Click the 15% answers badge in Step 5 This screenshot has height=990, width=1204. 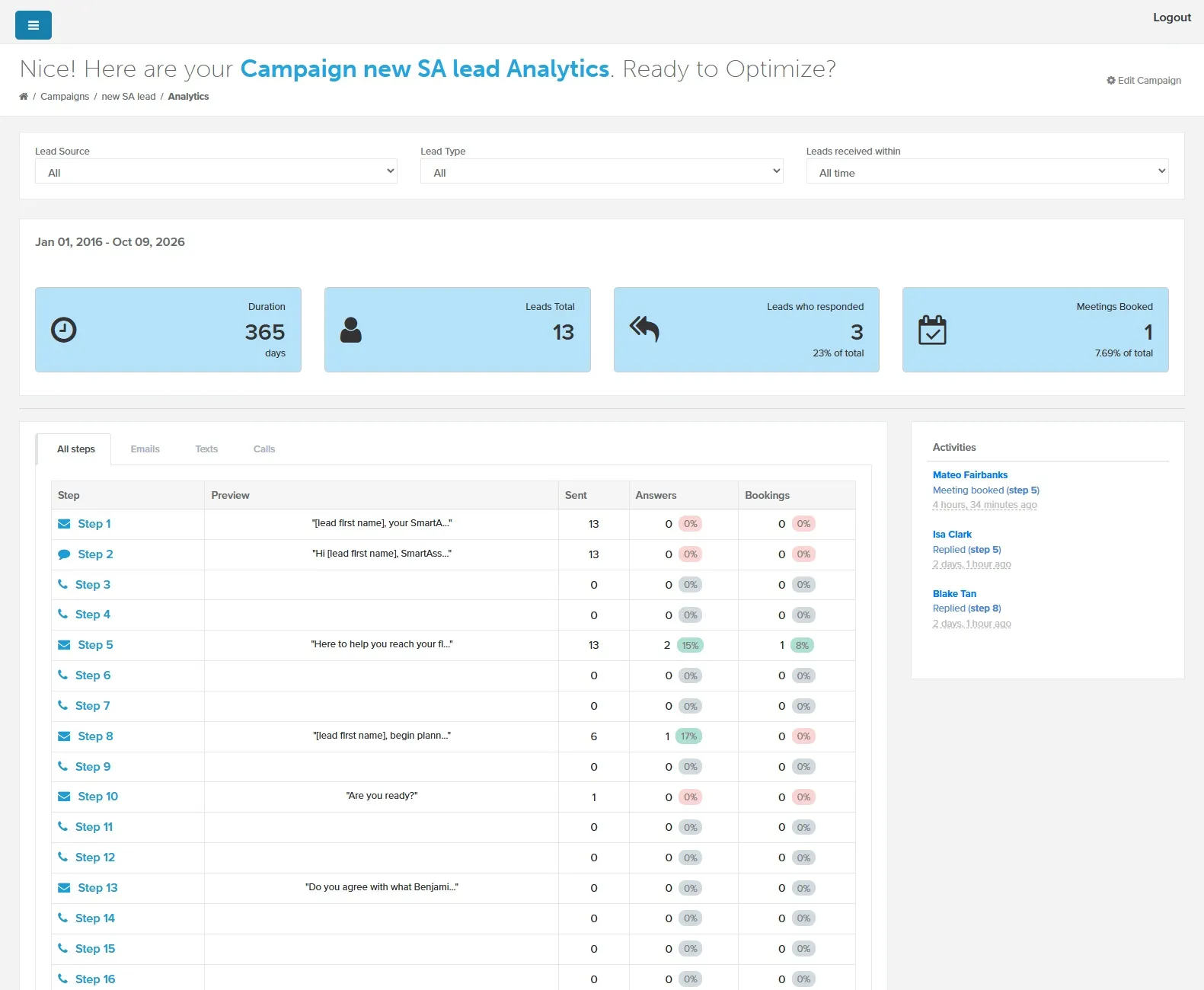coord(690,645)
